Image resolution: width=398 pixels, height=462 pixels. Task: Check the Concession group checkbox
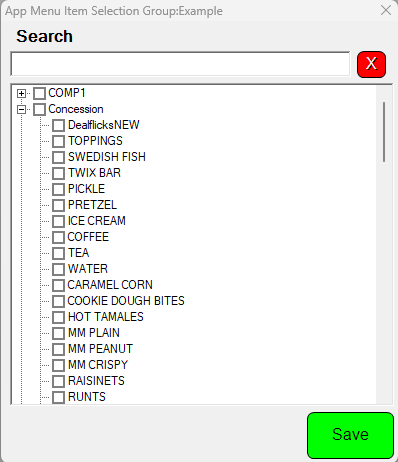pos(39,109)
